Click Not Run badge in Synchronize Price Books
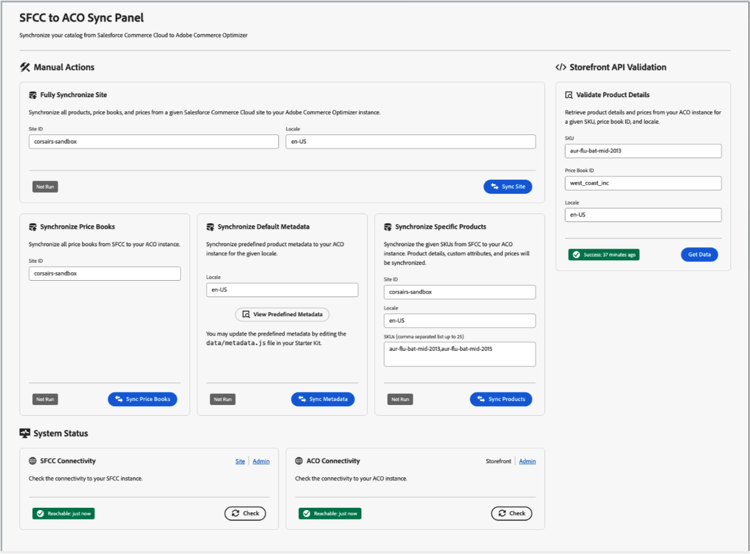 tap(45, 399)
